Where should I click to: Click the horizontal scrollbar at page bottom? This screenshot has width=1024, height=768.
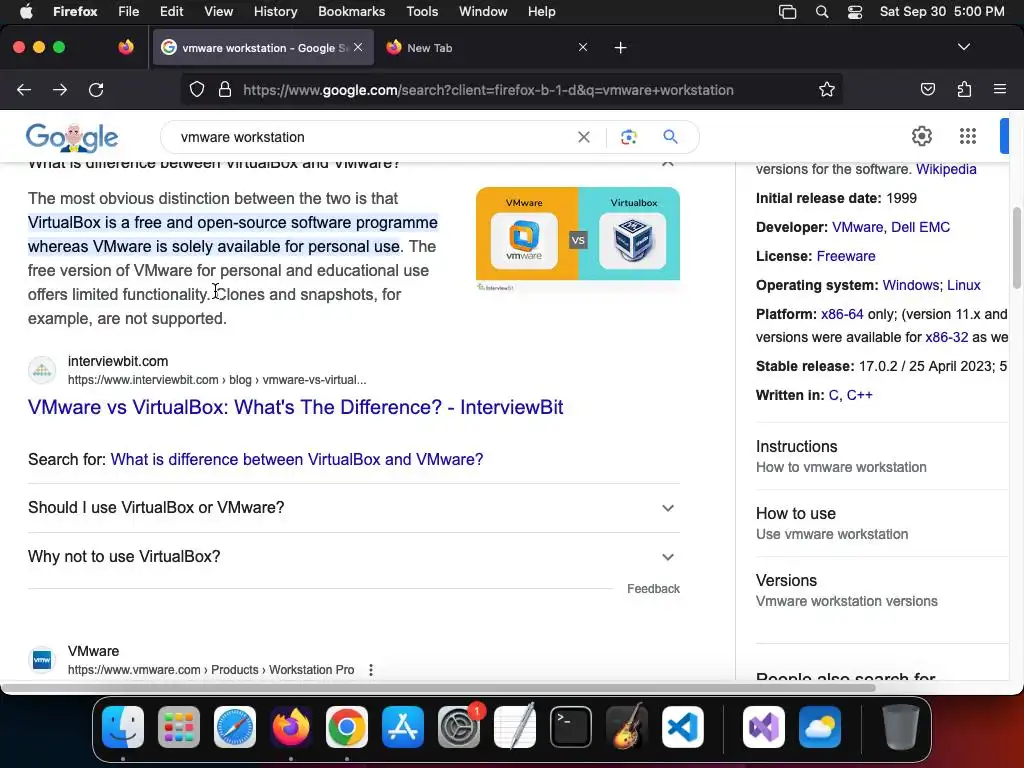coord(438,688)
